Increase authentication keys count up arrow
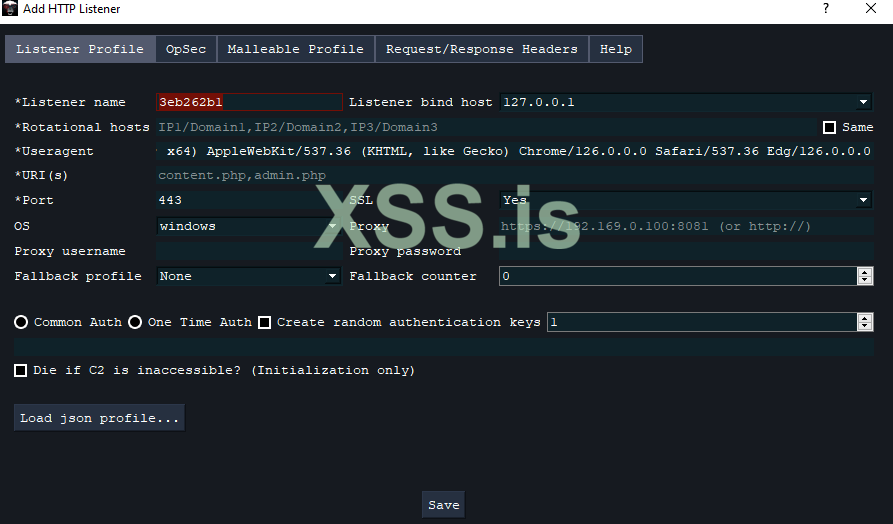893x524 pixels. pos(865,318)
